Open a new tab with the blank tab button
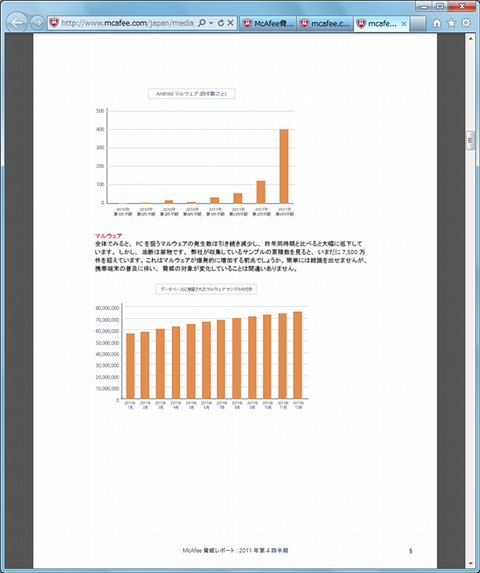 pos(418,24)
